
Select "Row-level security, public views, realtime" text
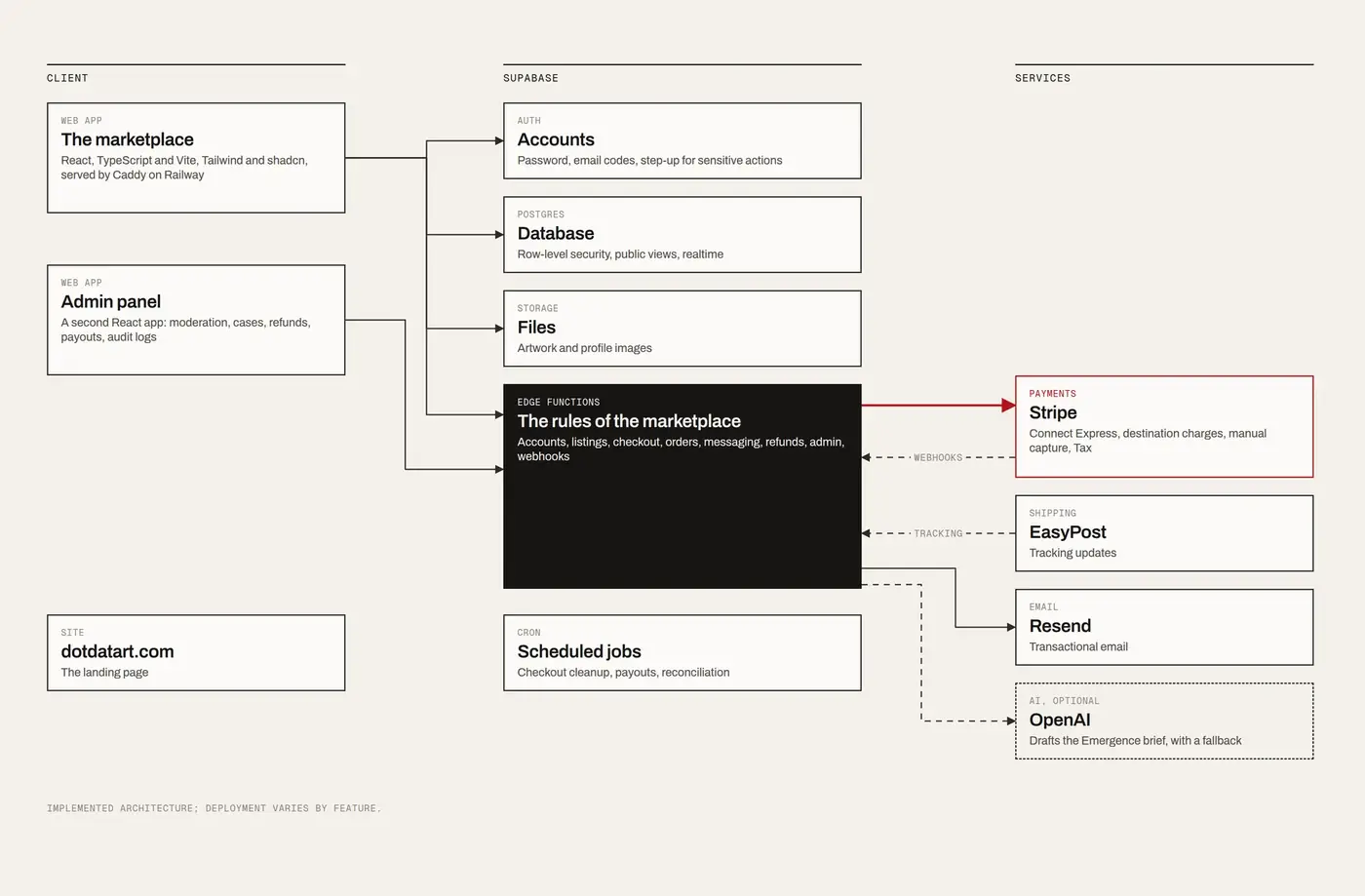(620, 254)
